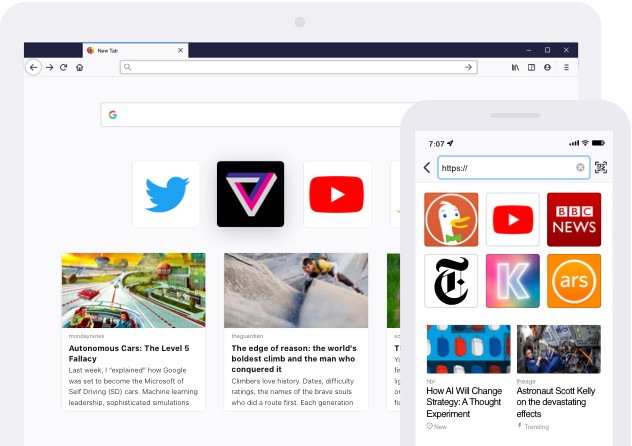
Task: Open the hamburger application menu
Action: pyautogui.click(x=566, y=67)
